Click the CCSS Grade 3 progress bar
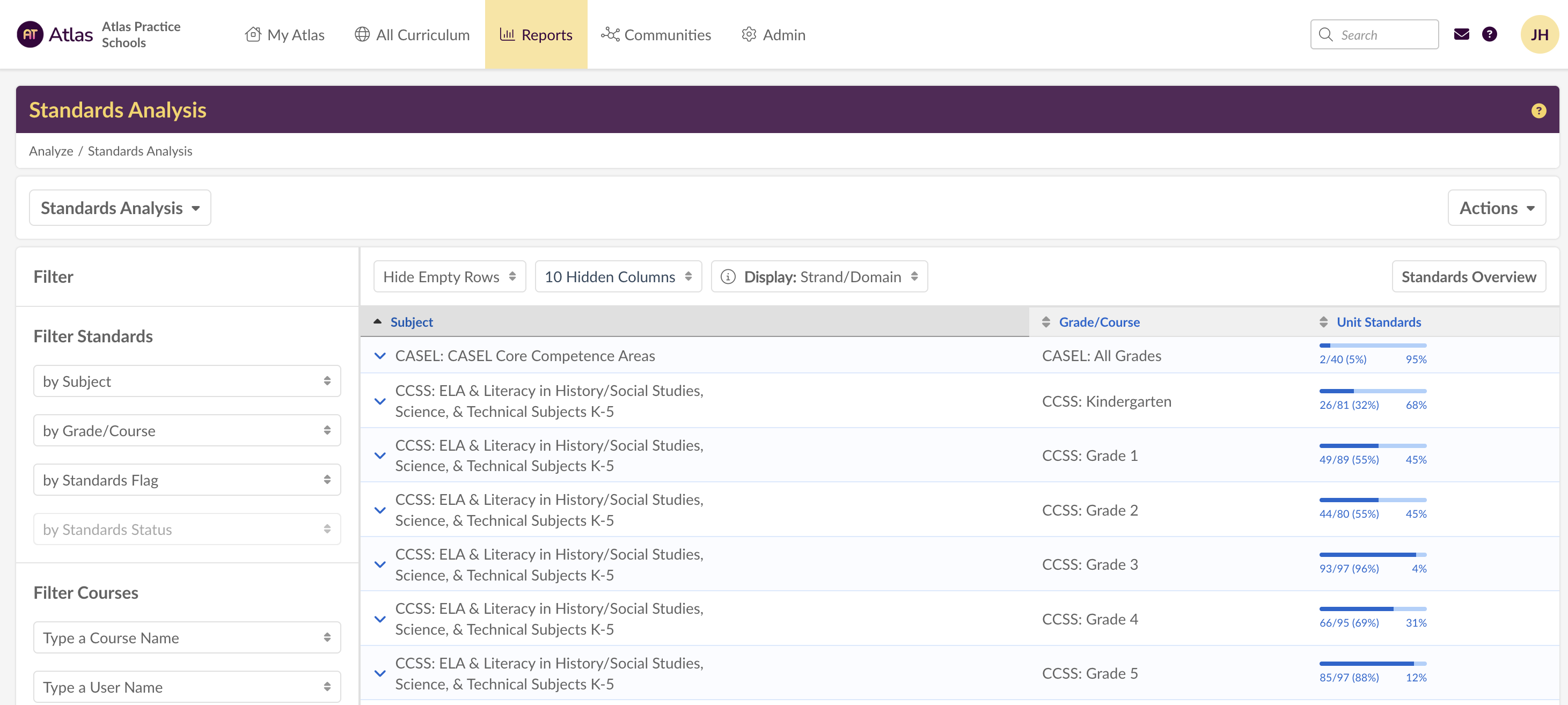The width and height of the screenshot is (1568, 705). click(x=1372, y=555)
